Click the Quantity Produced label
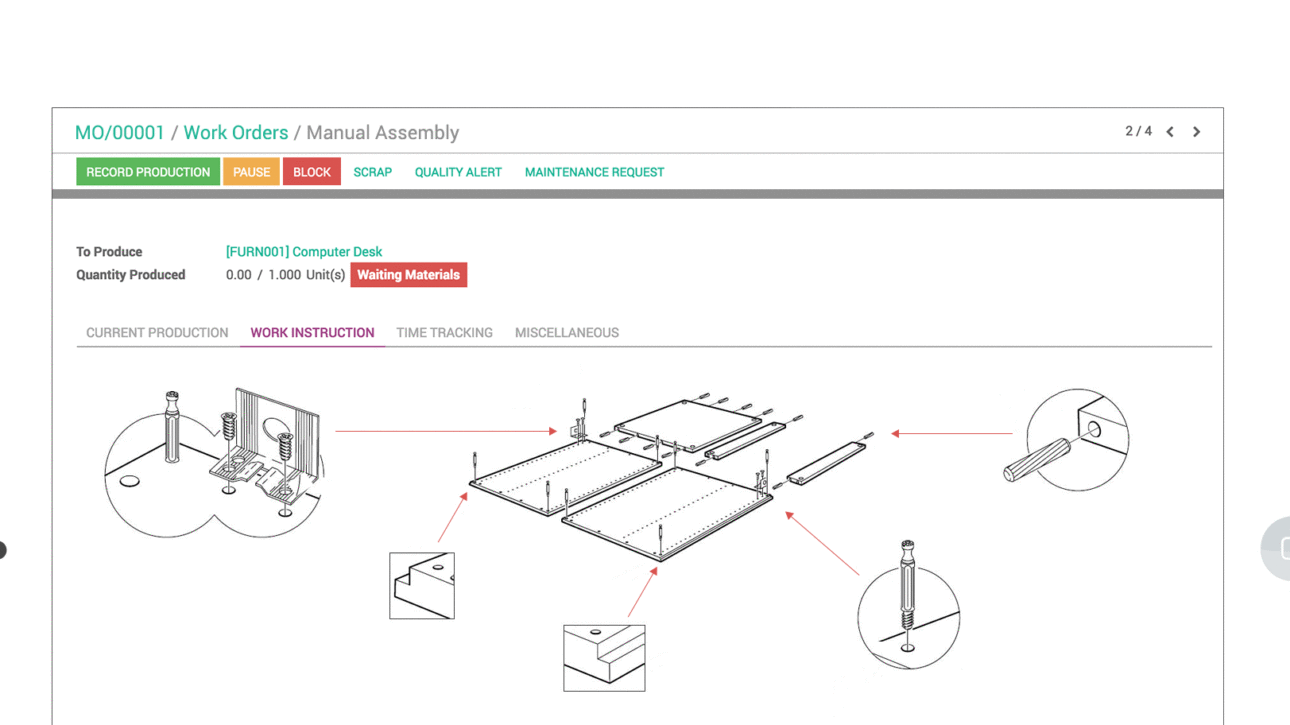The height and width of the screenshot is (725, 1290). [131, 275]
